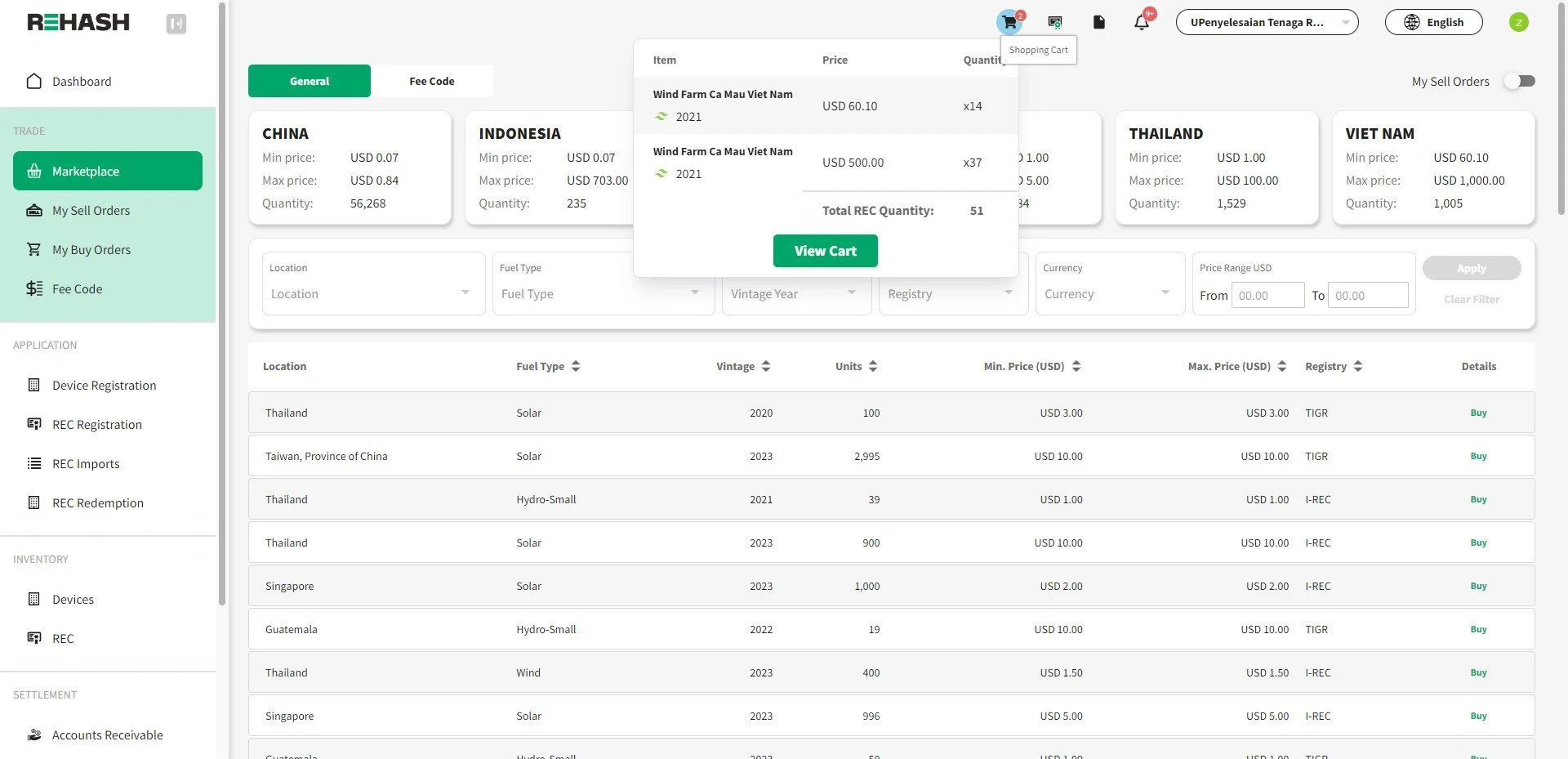Sort by Min. Price (USD) arrows
Image resolution: width=1568 pixels, height=759 pixels.
coord(1076,366)
